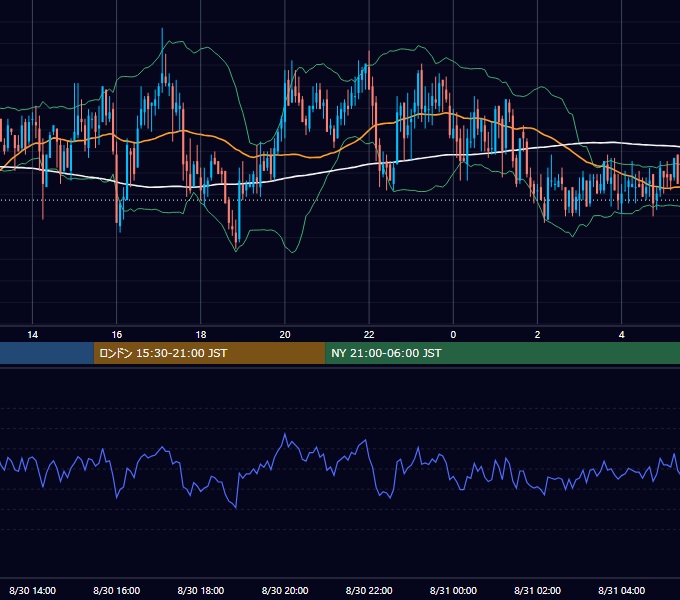Viewport: 680px width, 600px height.
Task: Click the 14 hour axis label
Action: (x=33, y=335)
